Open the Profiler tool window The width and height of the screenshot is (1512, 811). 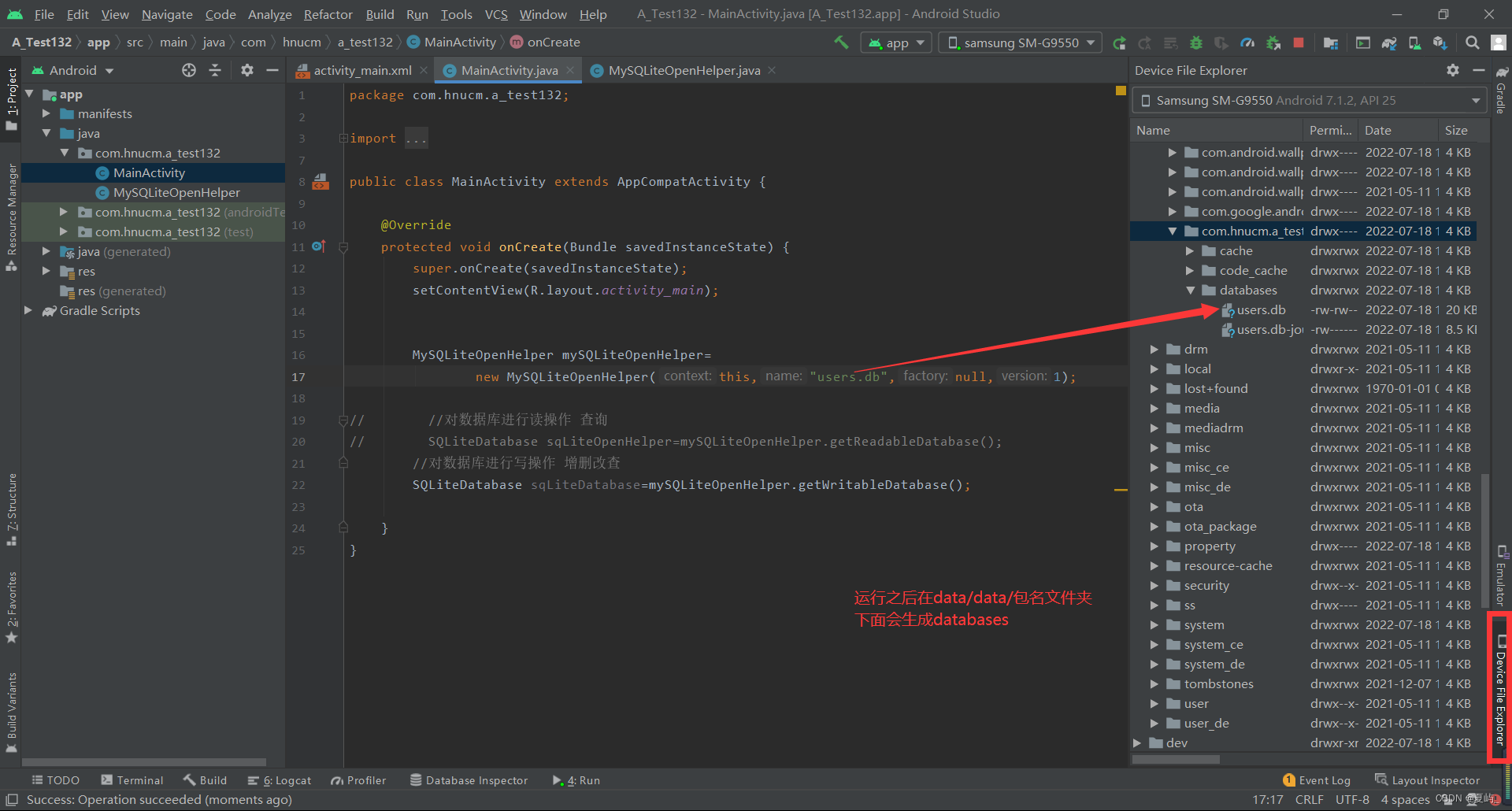pos(359,780)
